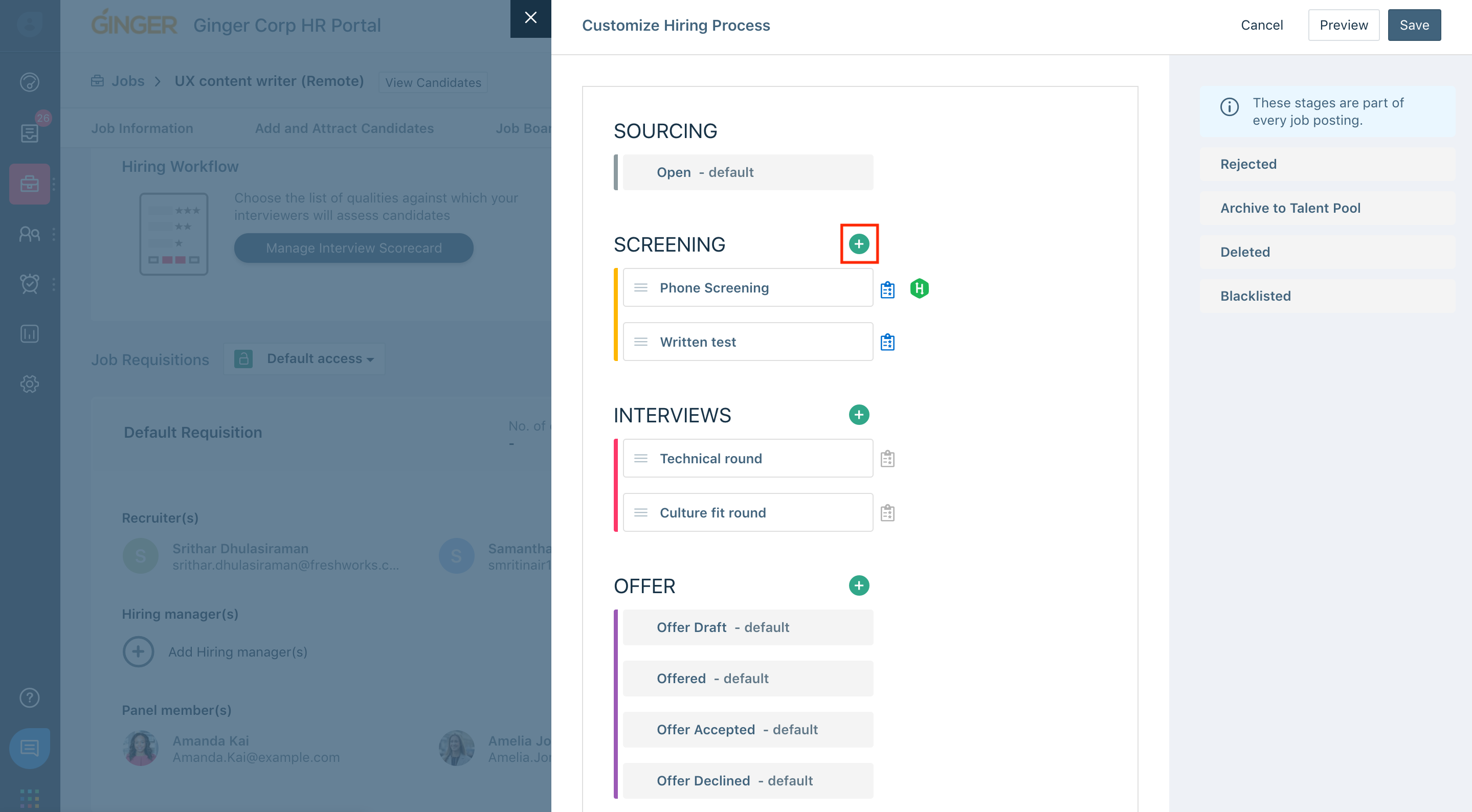
Task: Open the Settings gear sidebar icon
Action: pos(30,384)
